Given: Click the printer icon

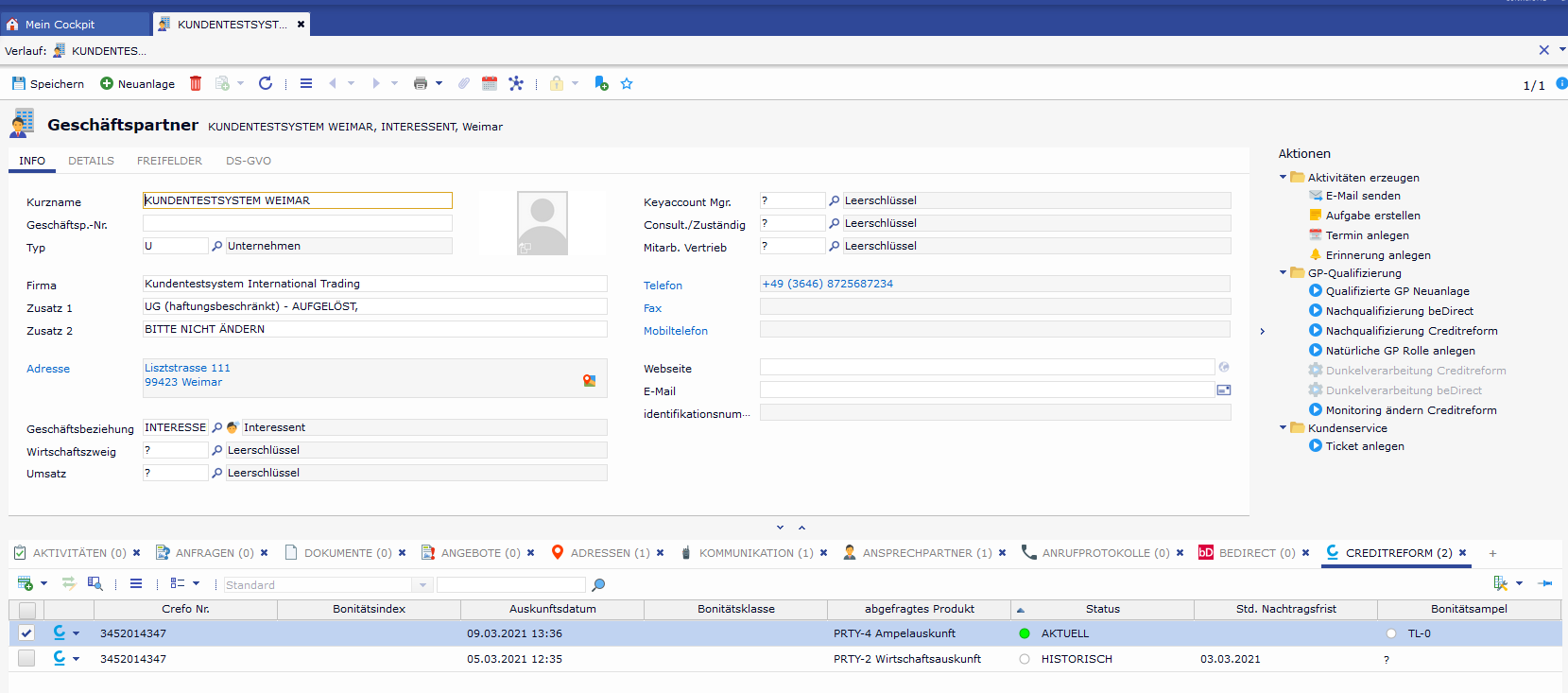Looking at the screenshot, I should coord(421,83).
